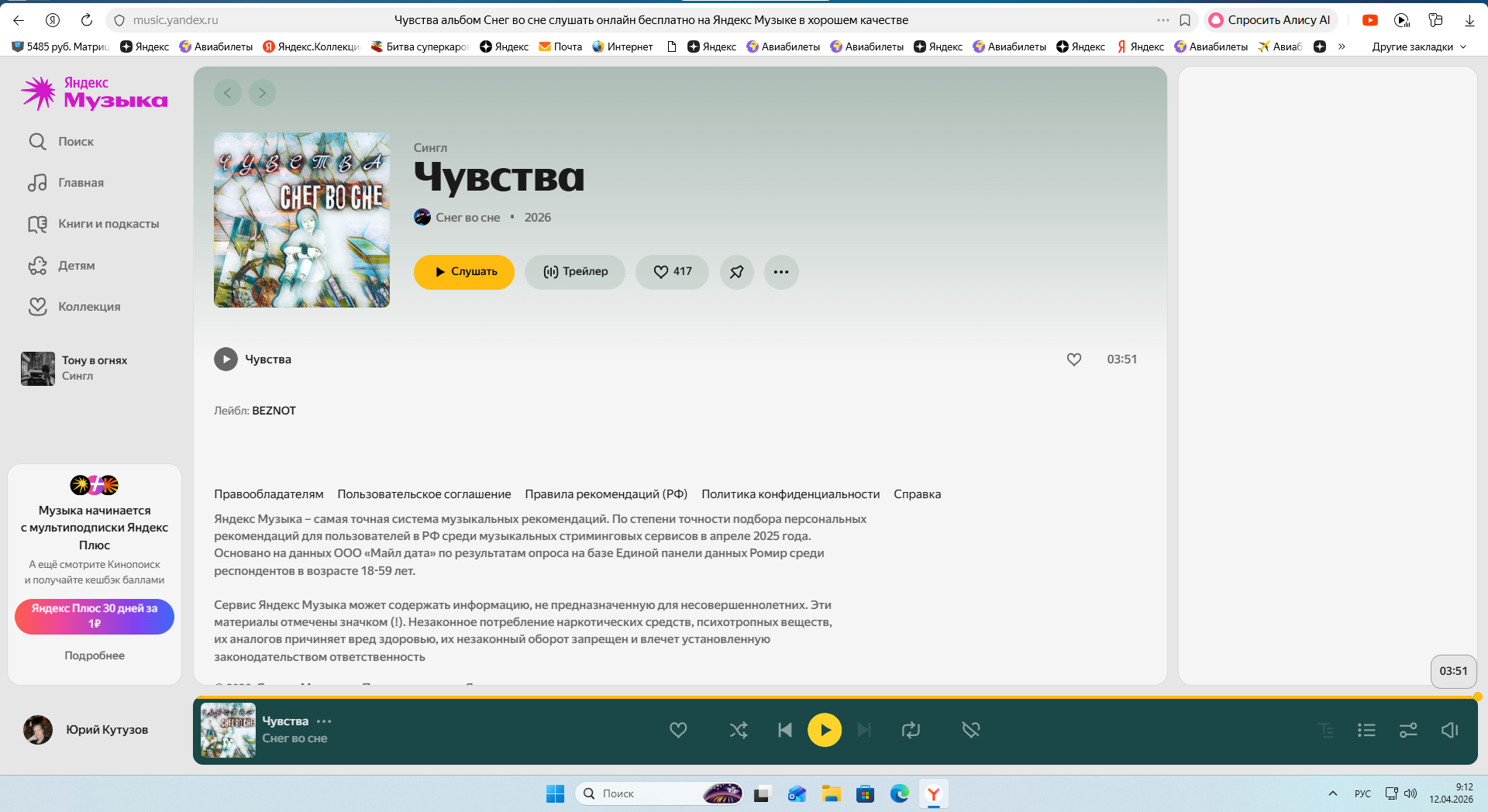Pin the album with the pin icon

pos(736,272)
